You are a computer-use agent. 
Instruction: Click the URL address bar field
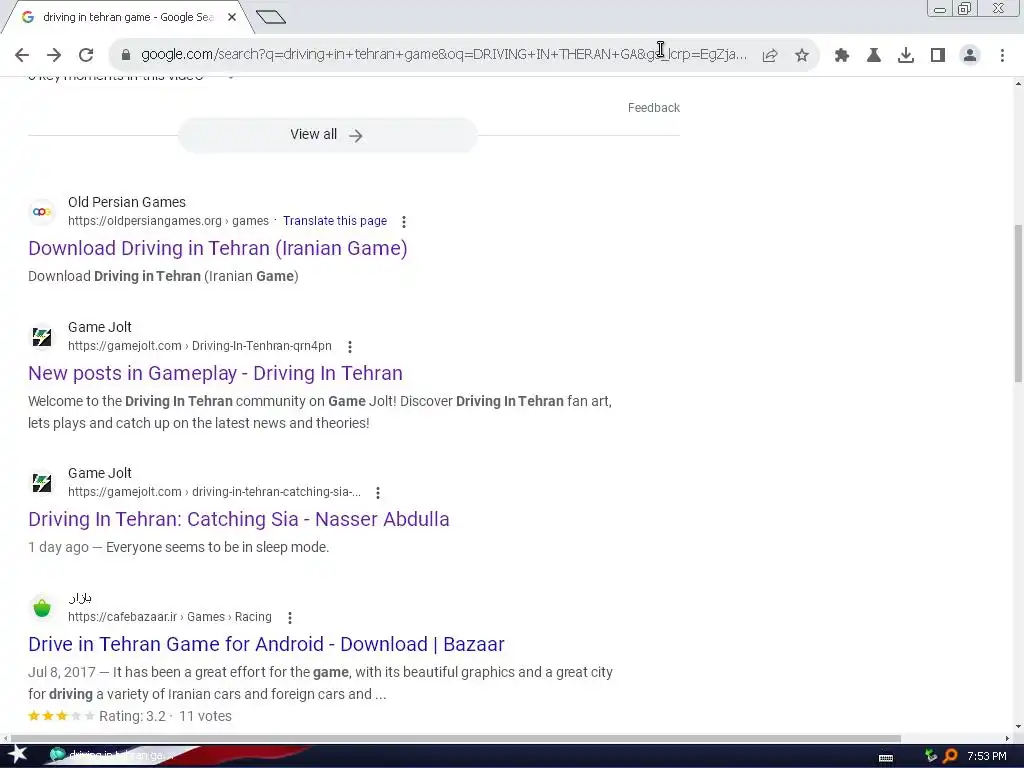[444, 55]
